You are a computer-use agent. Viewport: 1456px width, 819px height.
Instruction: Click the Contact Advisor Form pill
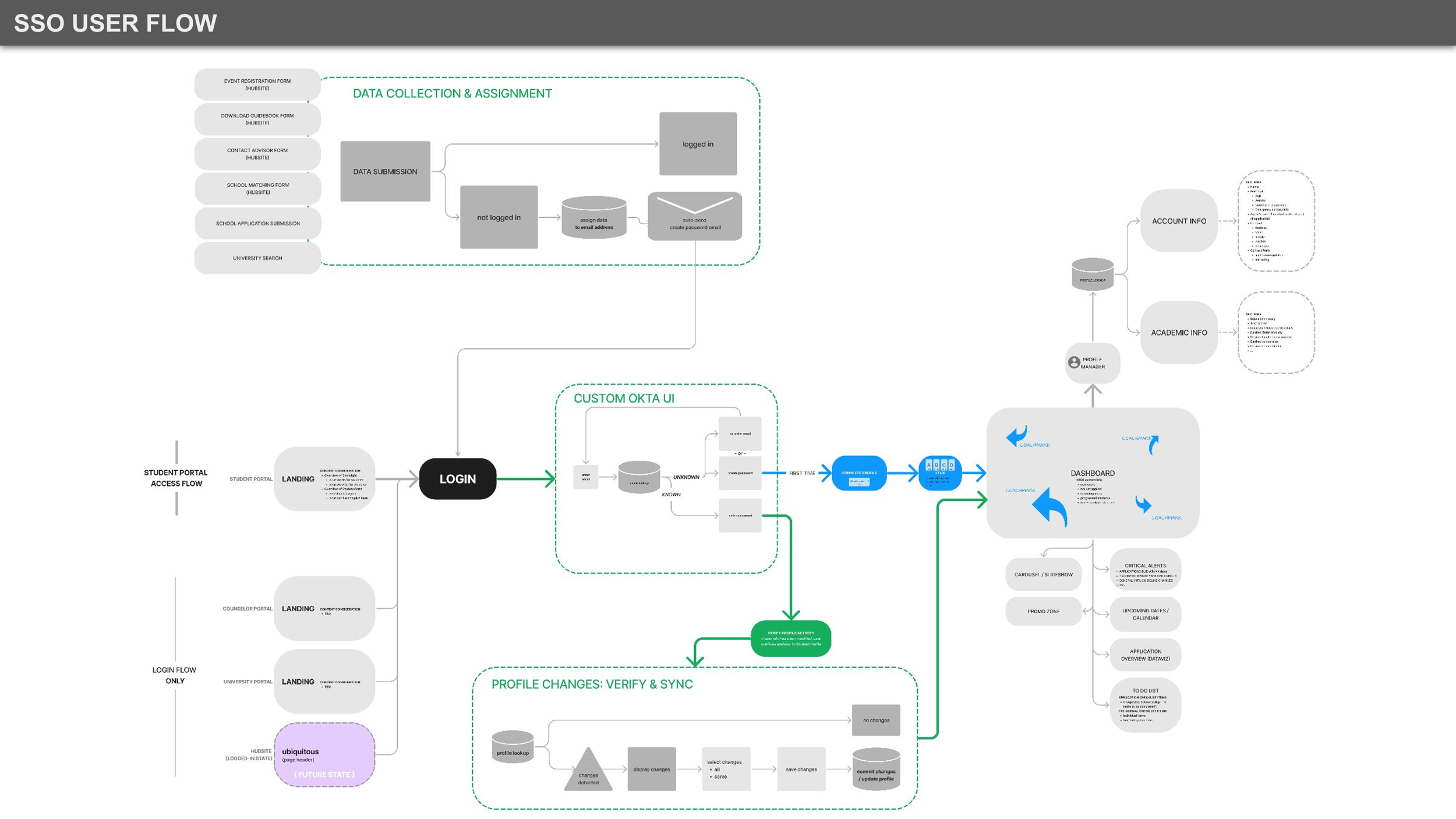point(257,154)
